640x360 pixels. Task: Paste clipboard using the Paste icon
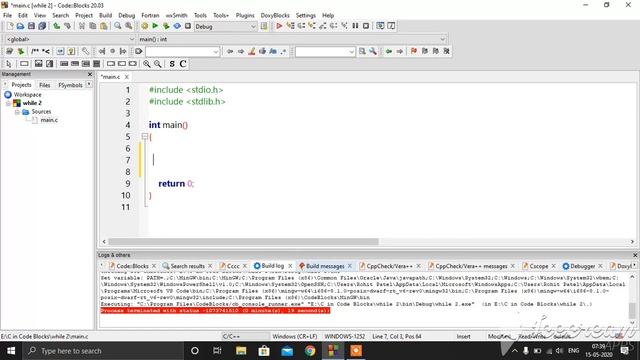[x=104, y=26]
